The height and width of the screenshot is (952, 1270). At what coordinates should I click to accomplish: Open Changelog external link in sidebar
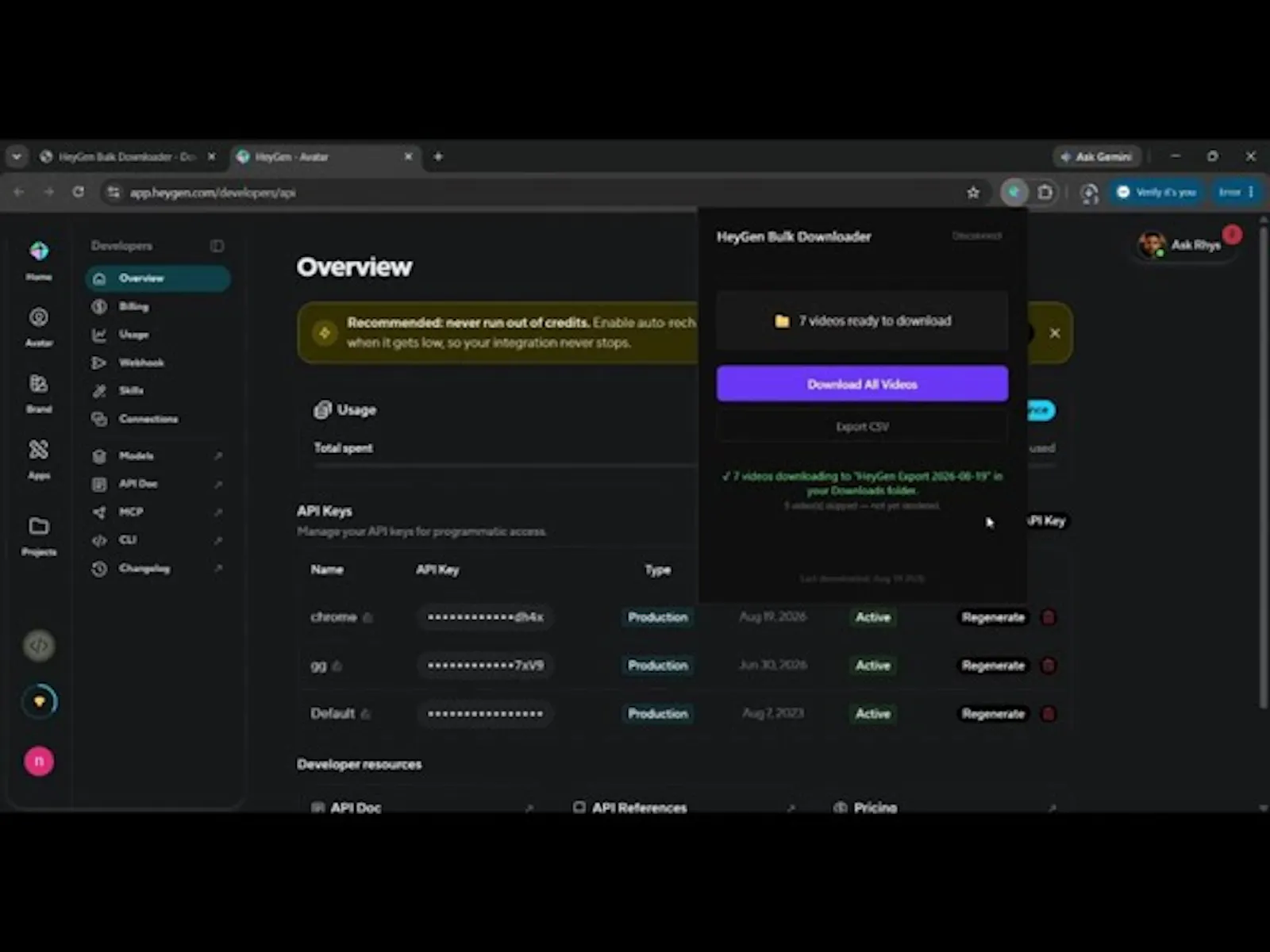(158, 569)
